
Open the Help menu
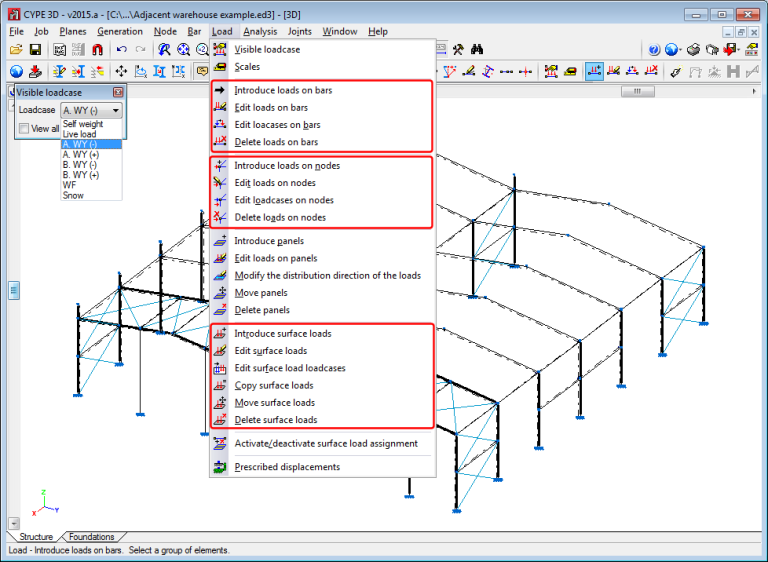point(378,31)
